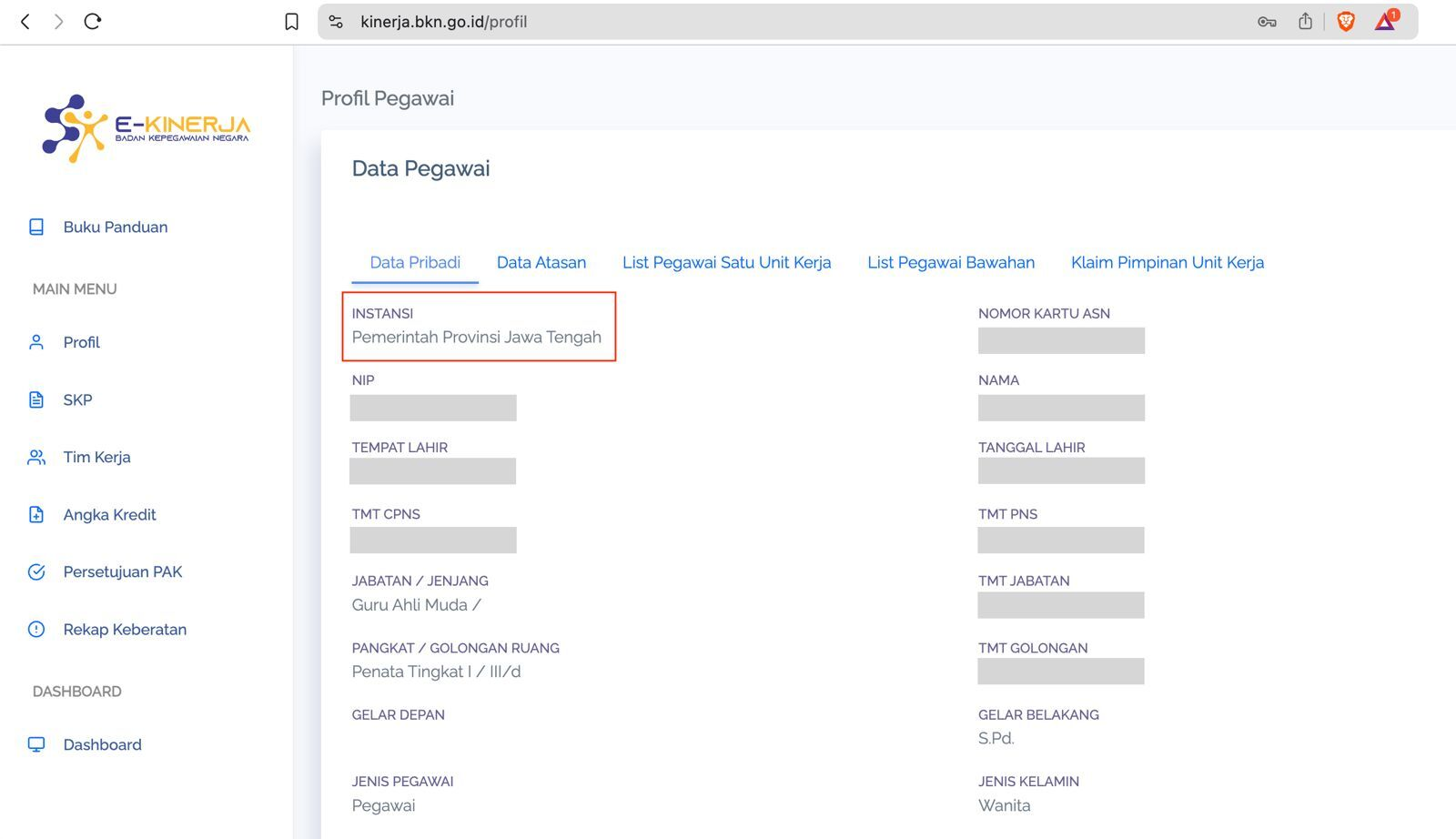Image resolution: width=1456 pixels, height=839 pixels.
Task: Click the alert icon beside Rekap Keberatan
Action: click(x=36, y=629)
